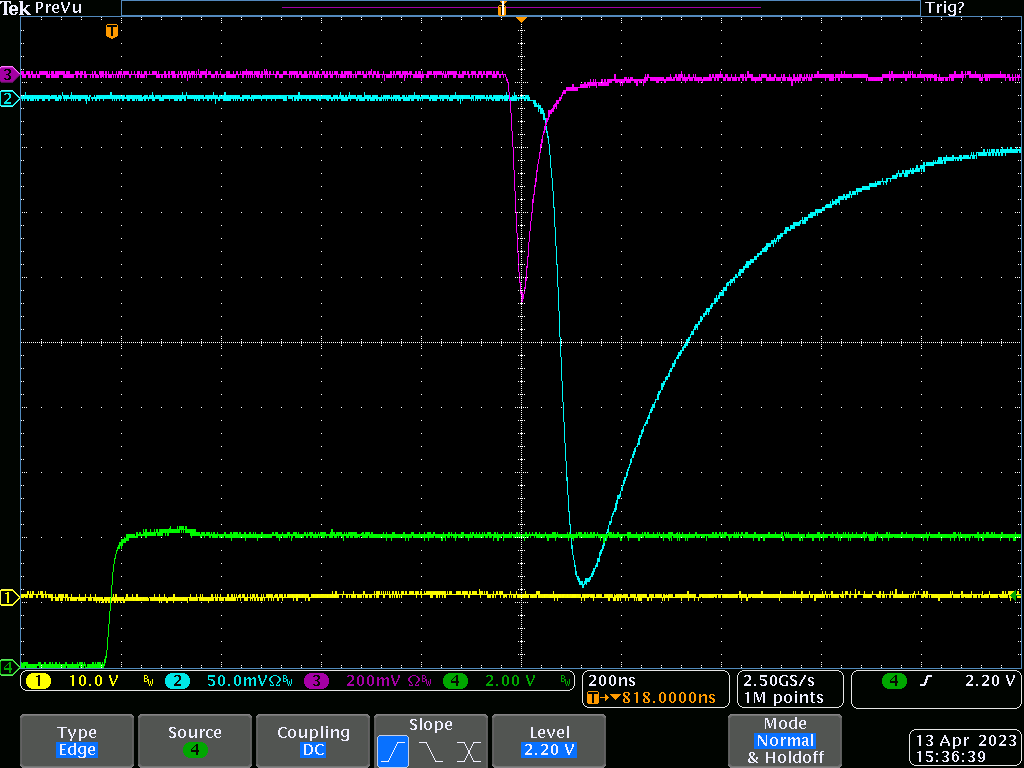This screenshot has width=1024, height=768.
Task: Select the rising edge slope icon
Action: pyautogui.click(x=394, y=750)
